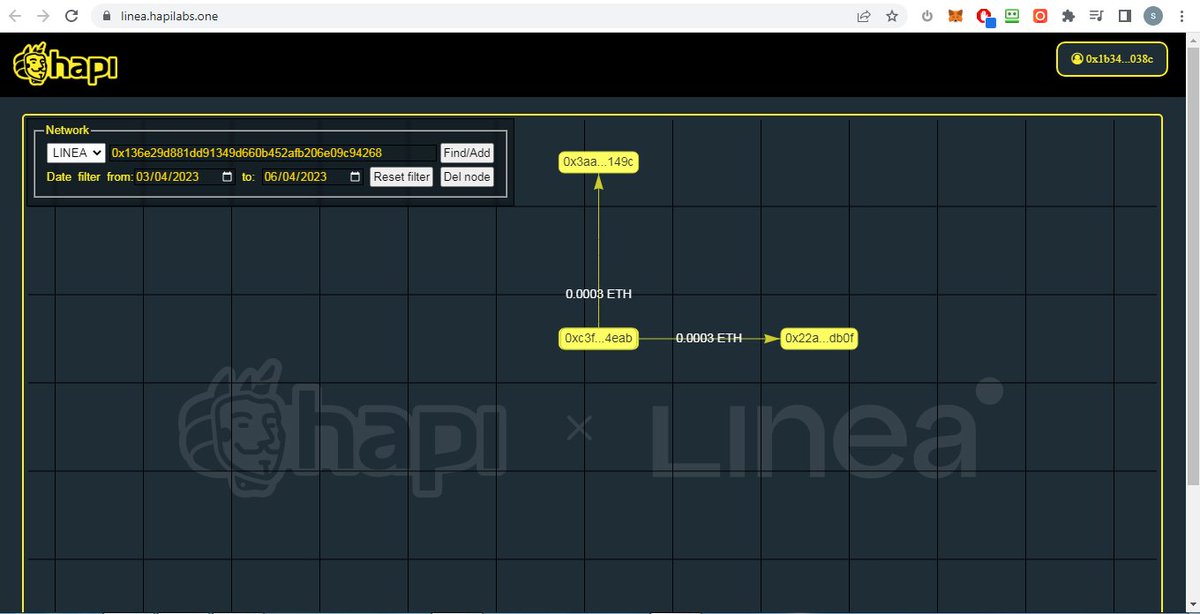Click the Reset filter button

402,177
